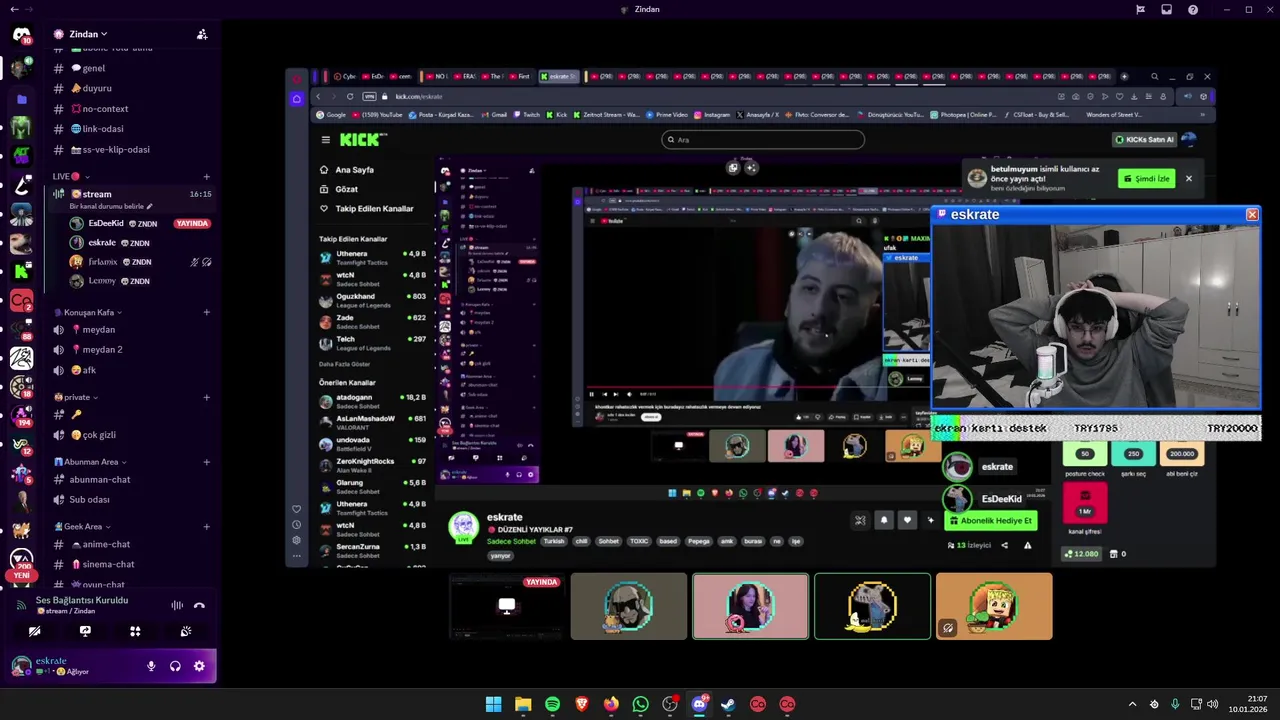This screenshot has width=1280, height=720.
Task: Collapse the private category
Action: pyautogui.click(x=77, y=397)
